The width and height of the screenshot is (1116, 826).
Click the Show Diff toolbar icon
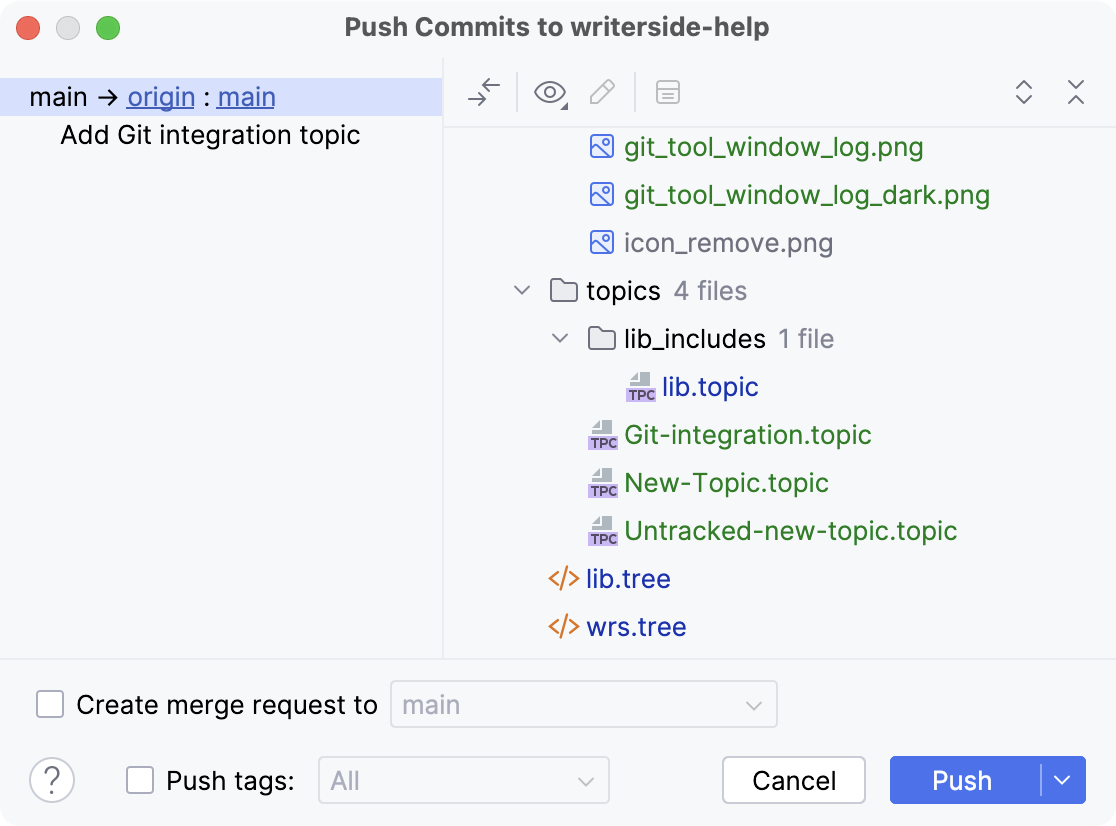pos(484,92)
